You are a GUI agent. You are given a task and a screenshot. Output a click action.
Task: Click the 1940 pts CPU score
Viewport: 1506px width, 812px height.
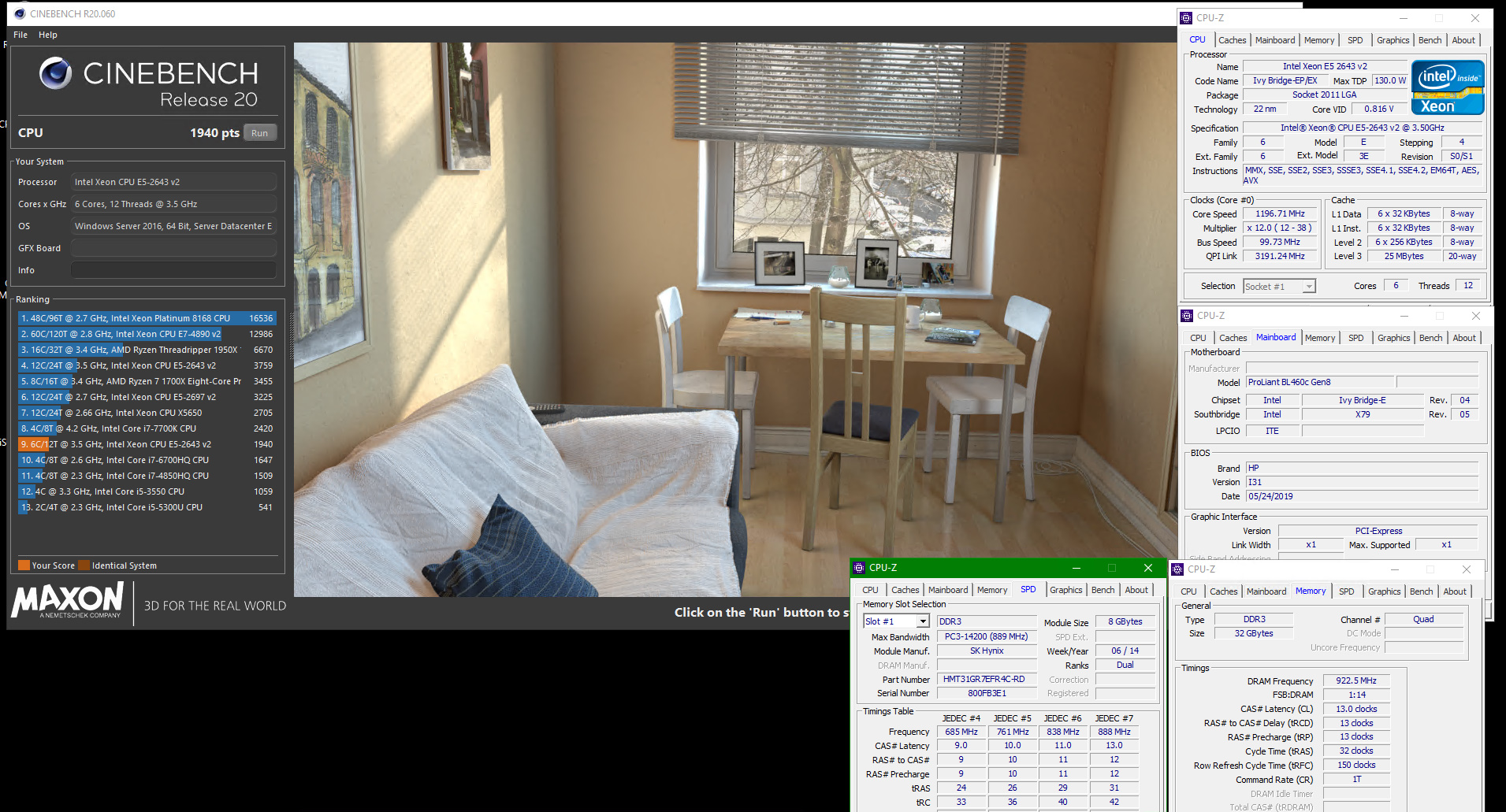(x=214, y=133)
